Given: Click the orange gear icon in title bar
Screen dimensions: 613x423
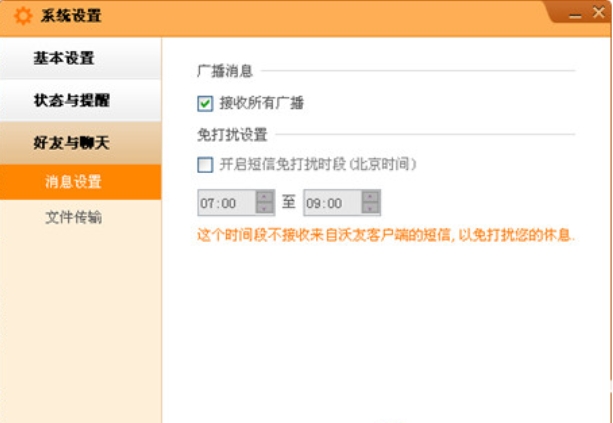Looking at the screenshot, I should (23, 16).
